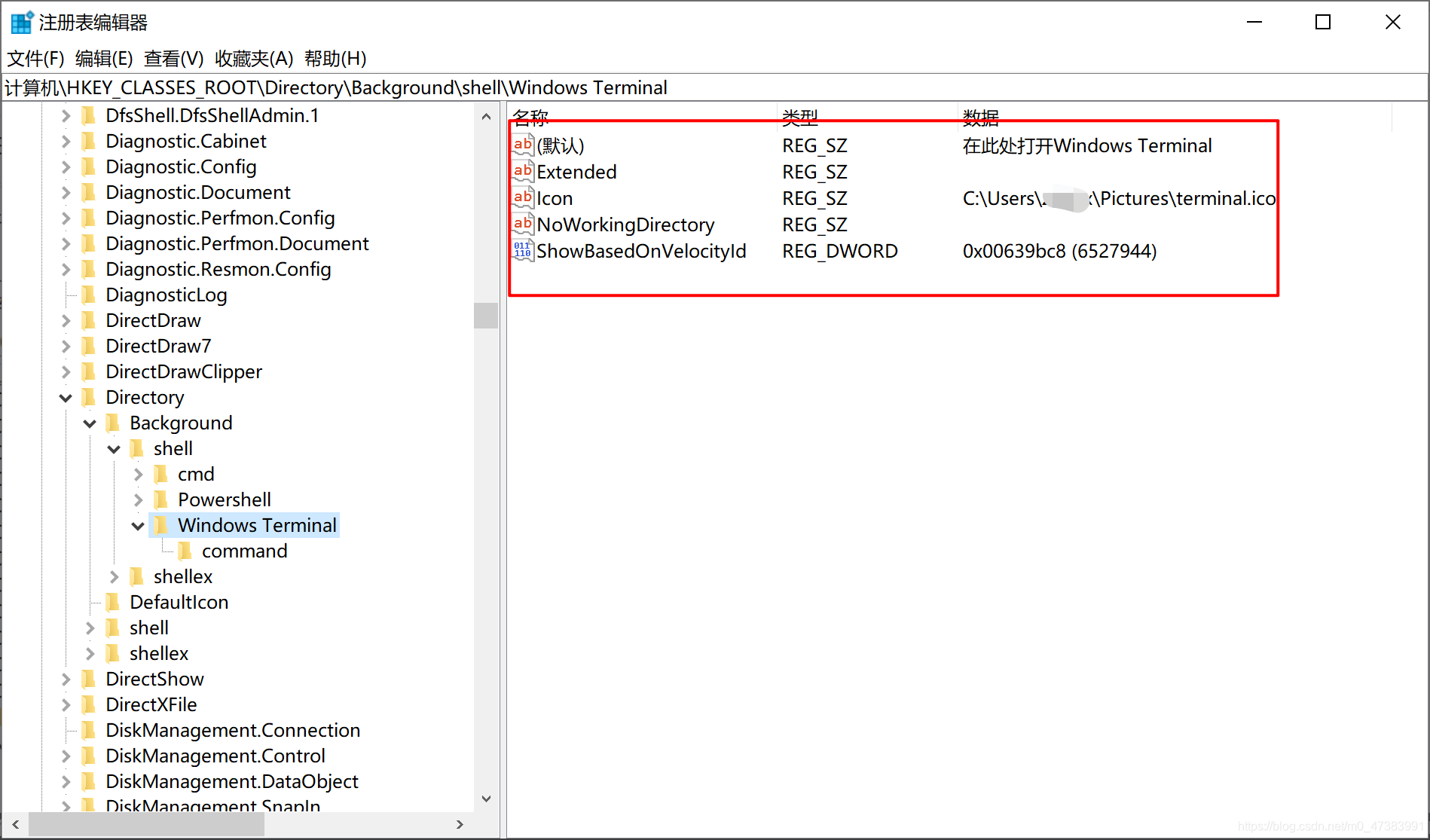Viewport: 1430px width, 840px height.
Task: Click folder icon of DirectDrawClipper key
Action: (x=89, y=371)
